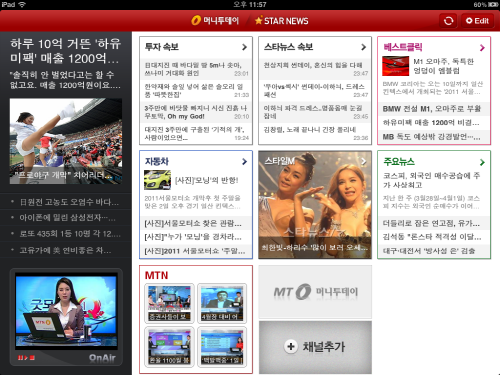The width and height of the screenshot is (500, 375).
Task: Open the MT 머니투데이 logo tile
Action: tap(315, 292)
